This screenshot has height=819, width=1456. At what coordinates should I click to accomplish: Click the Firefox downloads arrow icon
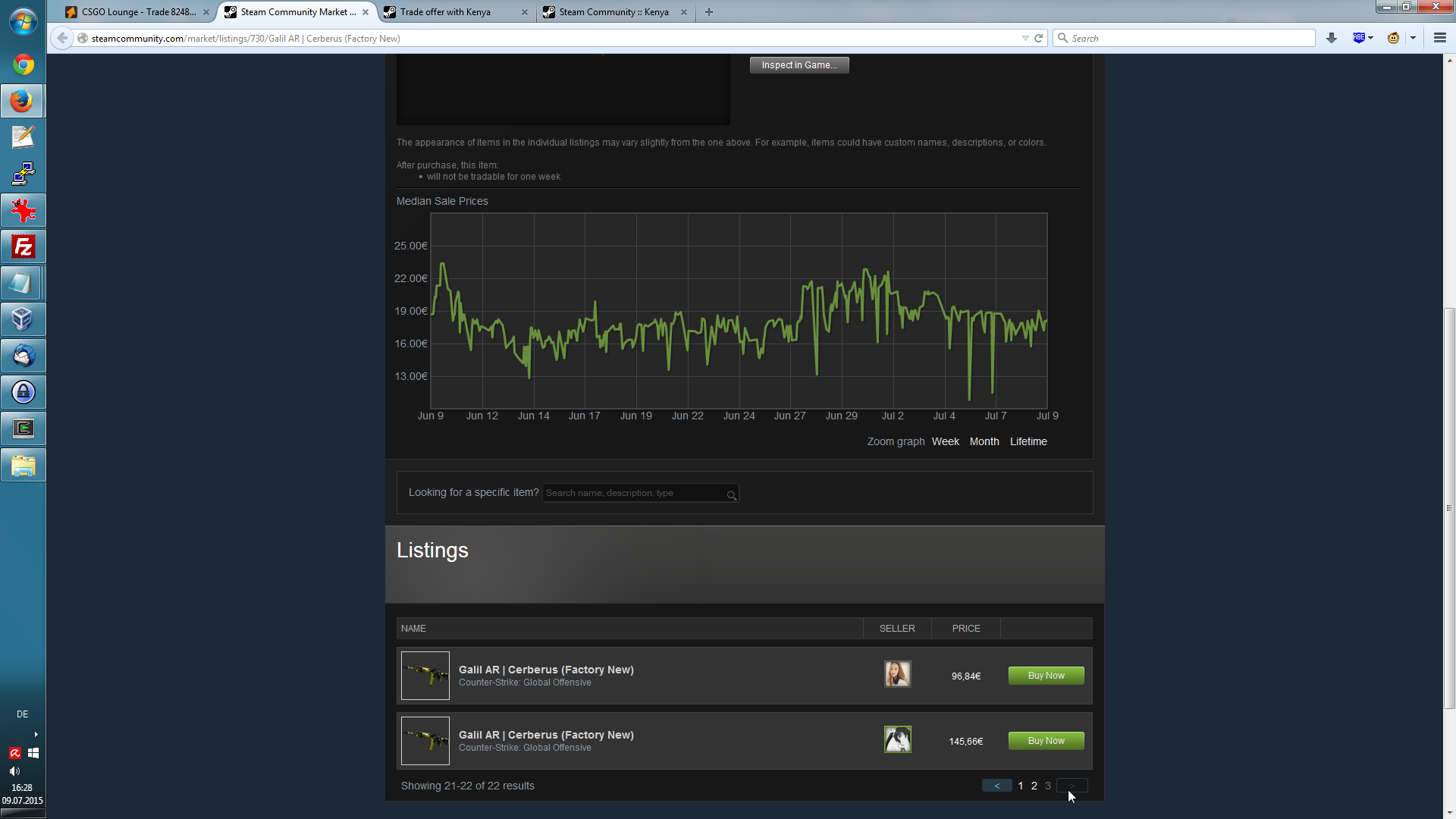click(x=1331, y=38)
